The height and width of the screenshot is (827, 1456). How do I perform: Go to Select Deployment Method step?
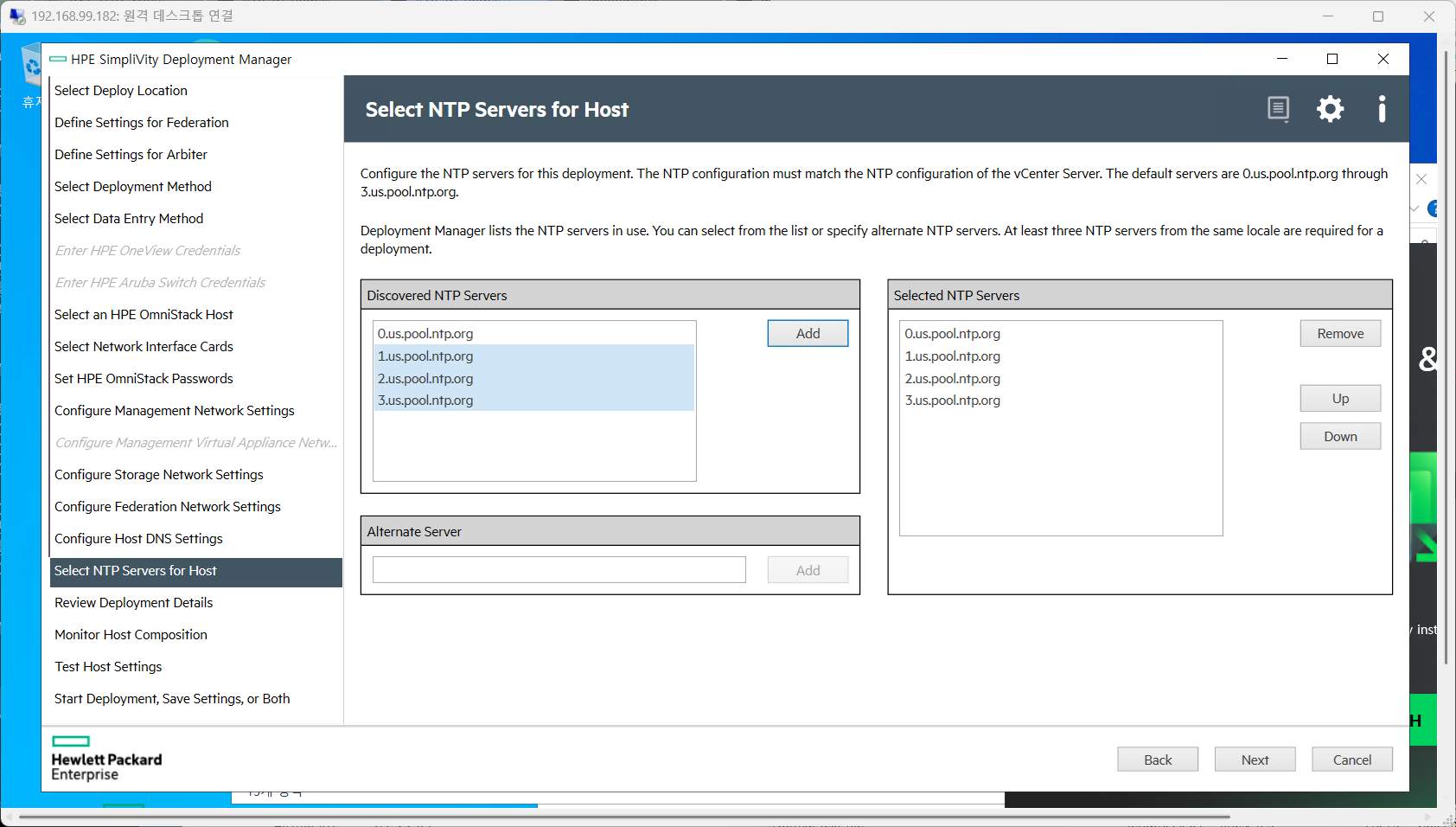(196, 186)
